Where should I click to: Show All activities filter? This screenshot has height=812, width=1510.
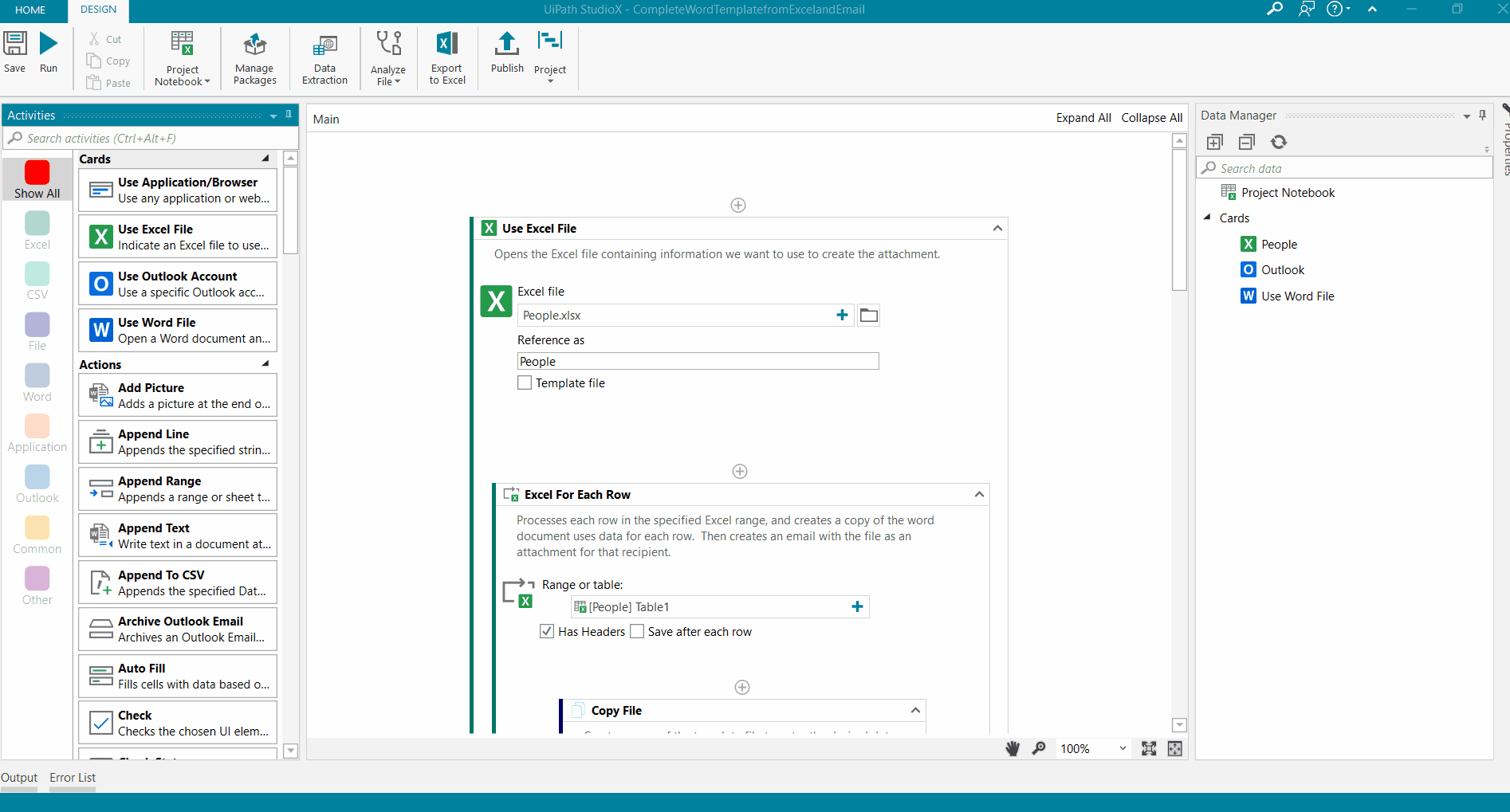(37, 180)
